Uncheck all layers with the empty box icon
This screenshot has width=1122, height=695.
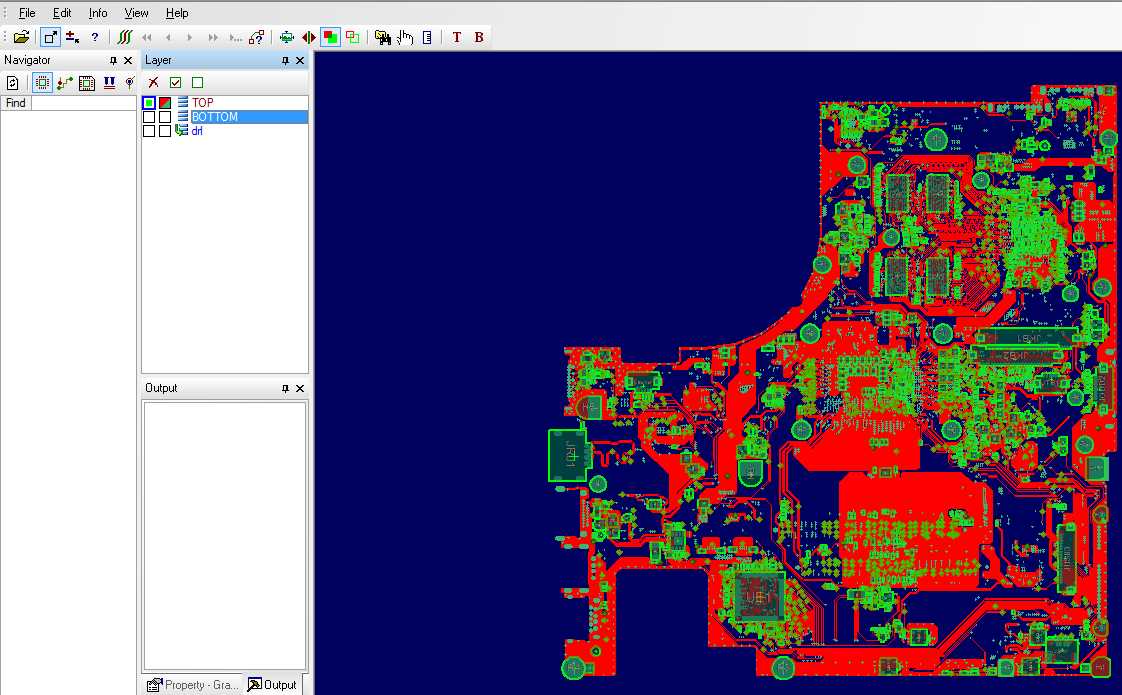(x=197, y=82)
